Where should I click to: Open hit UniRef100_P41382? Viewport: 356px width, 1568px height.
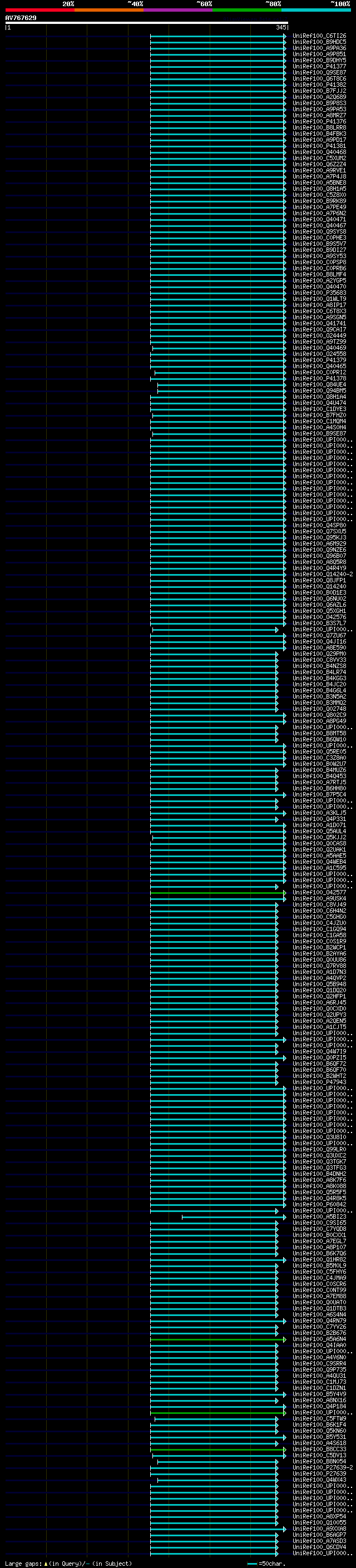point(319,85)
